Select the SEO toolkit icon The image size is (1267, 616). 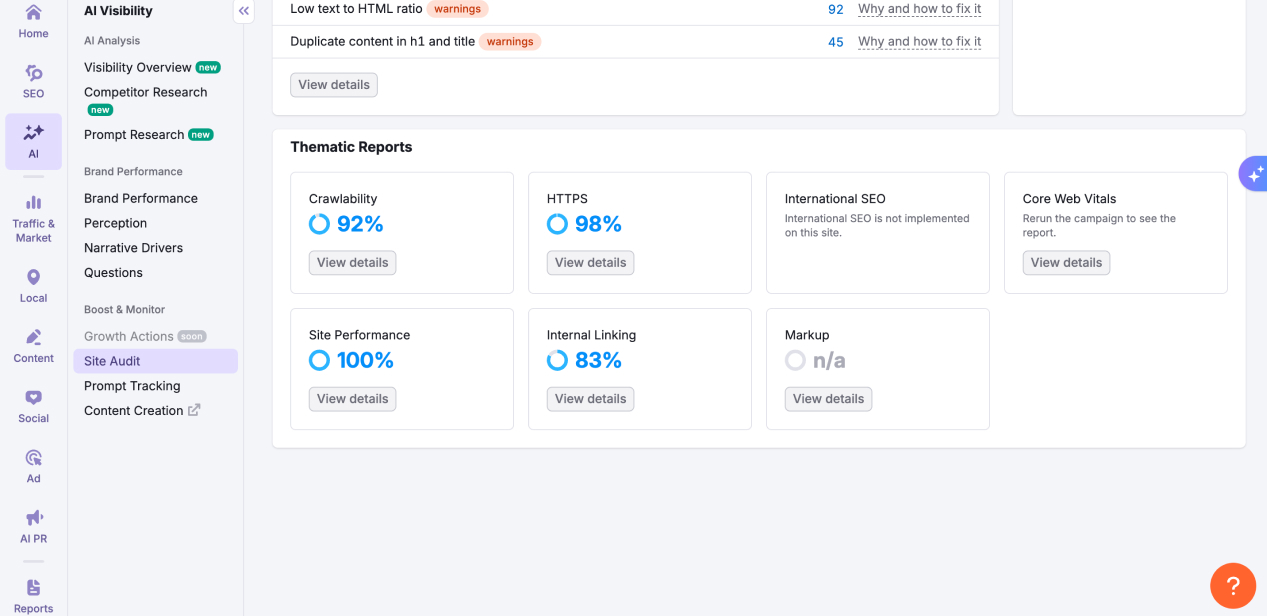tap(33, 74)
